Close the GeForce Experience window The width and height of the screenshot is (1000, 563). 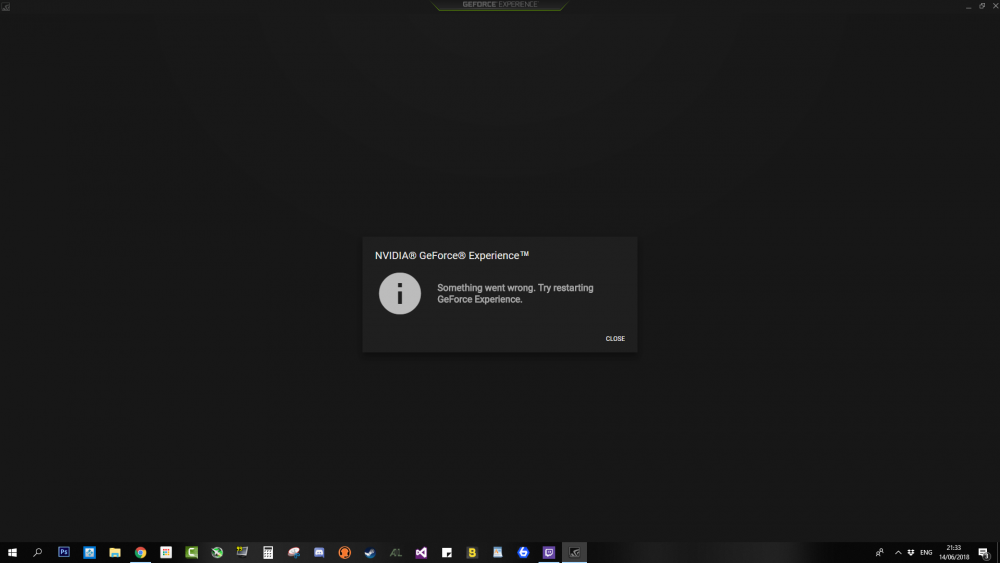click(995, 6)
